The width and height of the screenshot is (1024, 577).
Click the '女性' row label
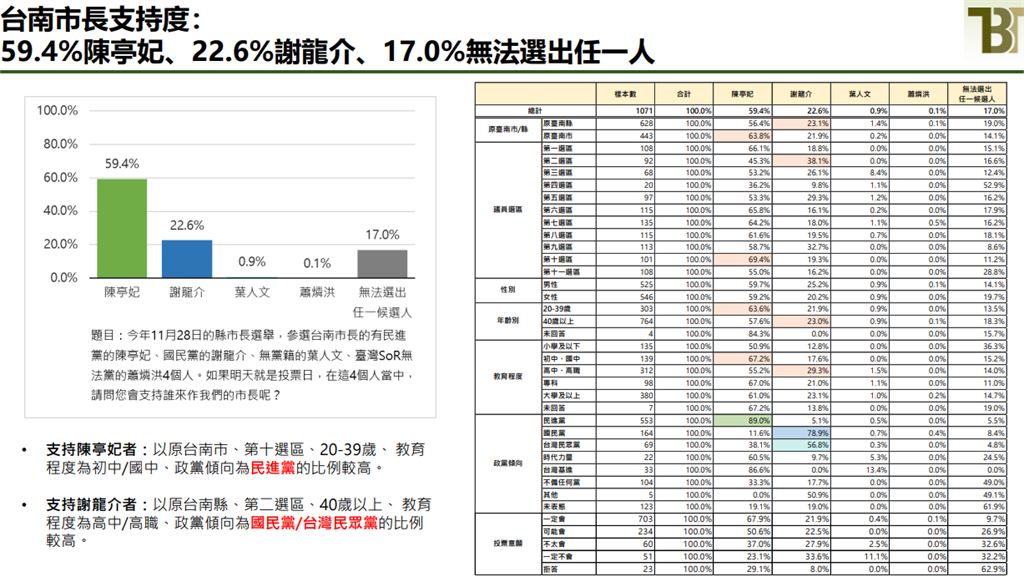pyautogui.click(x=551, y=297)
